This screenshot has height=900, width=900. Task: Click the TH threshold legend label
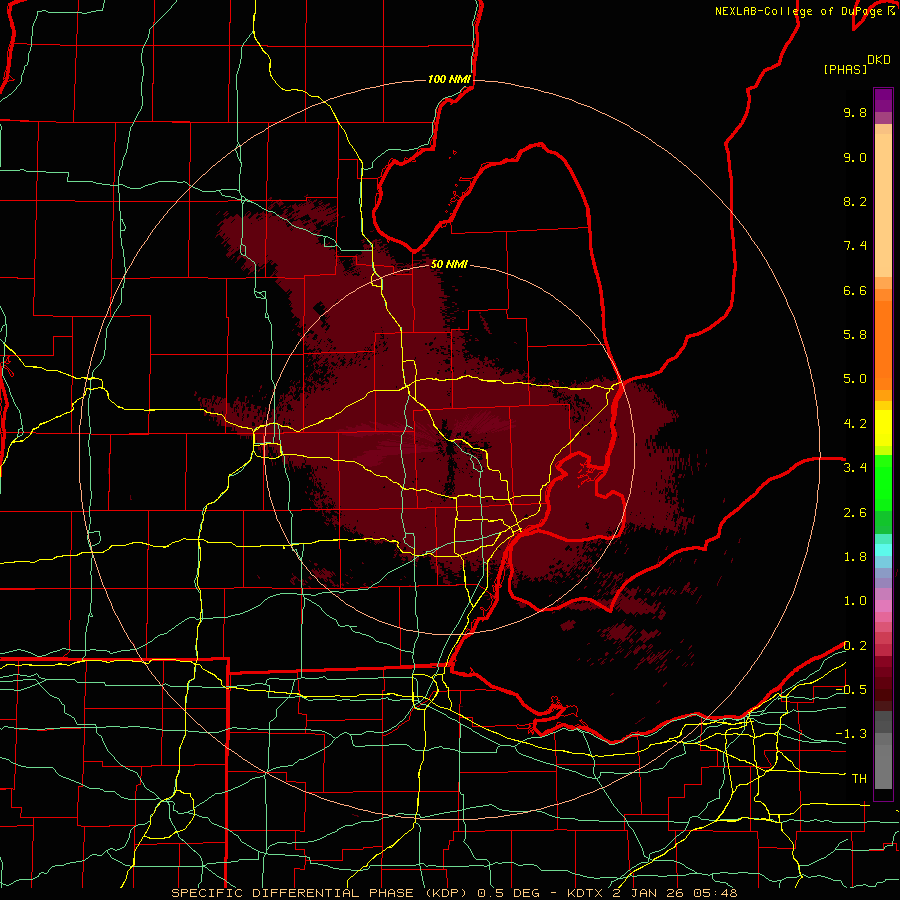pos(859,779)
